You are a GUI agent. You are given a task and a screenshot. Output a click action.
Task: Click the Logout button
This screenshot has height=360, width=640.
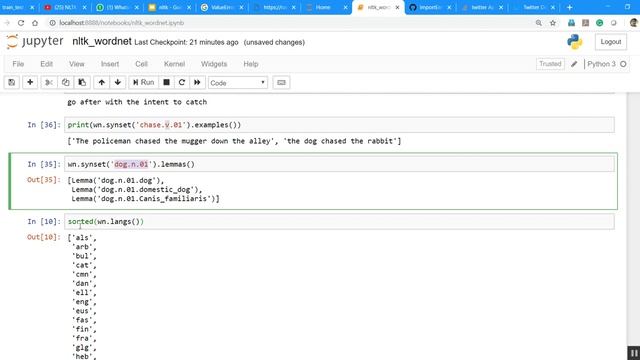pos(611,42)
